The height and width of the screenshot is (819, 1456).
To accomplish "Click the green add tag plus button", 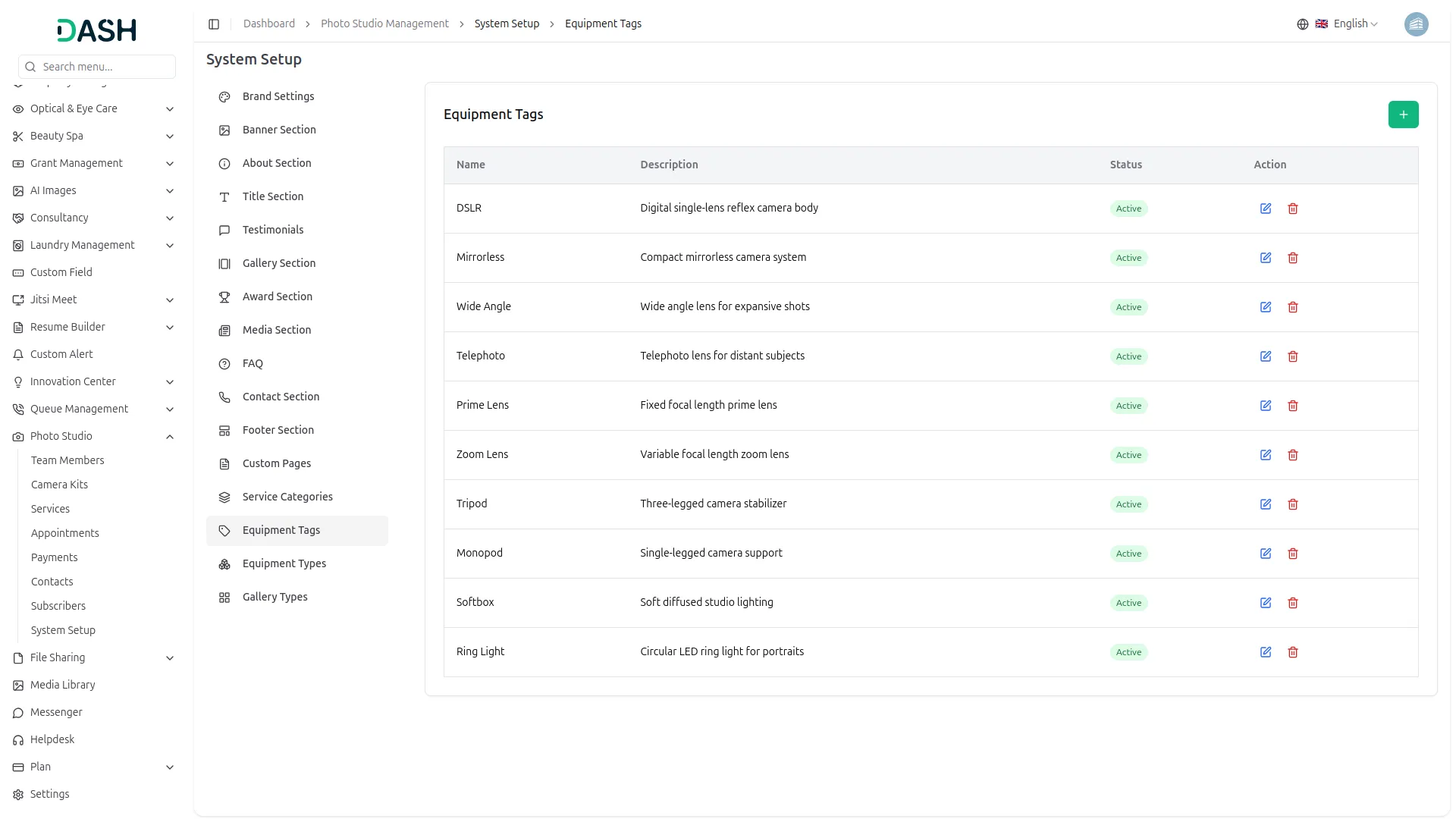I will [x=1403, y=115].
